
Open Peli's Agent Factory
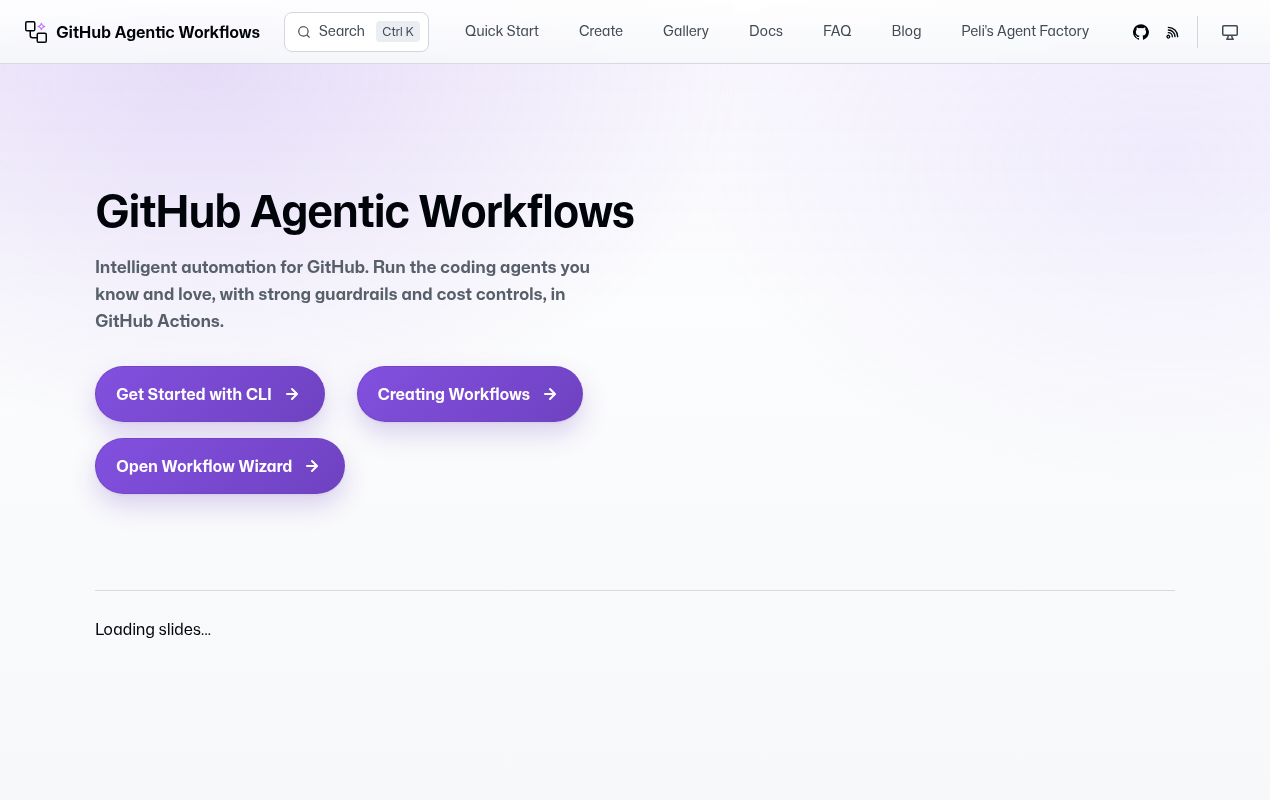[1025, 32]
